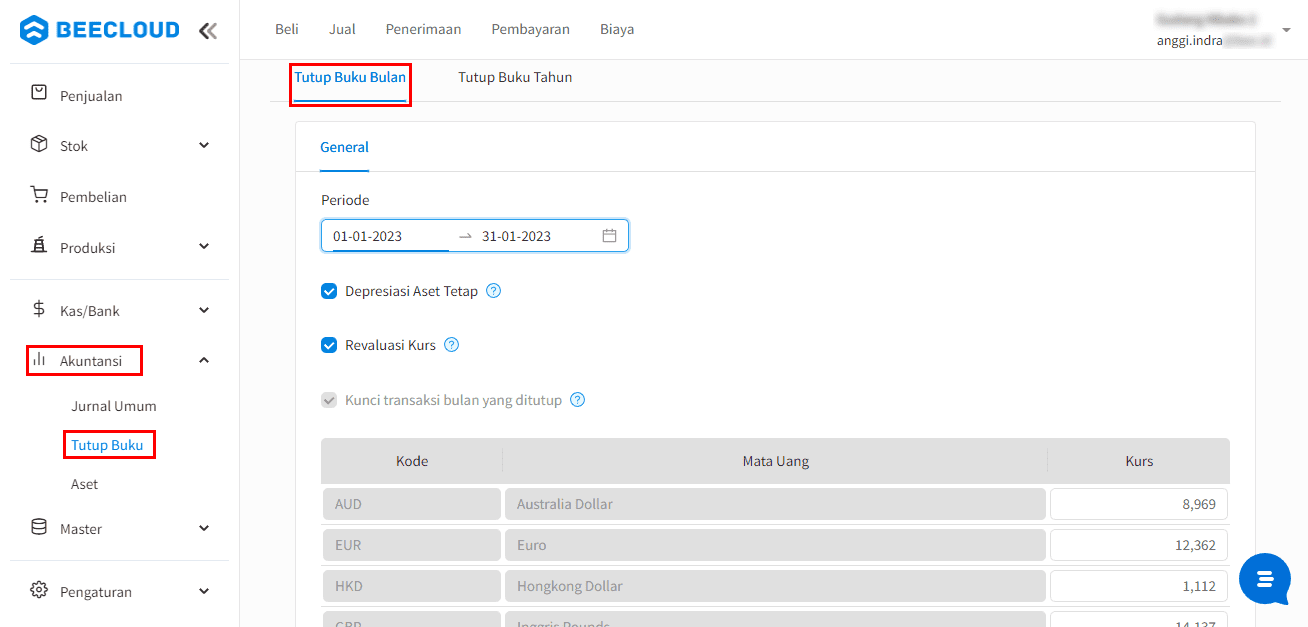Edit the AUD Kurs value field
Screen dimensions: 1308x627
click(1138, 504)
